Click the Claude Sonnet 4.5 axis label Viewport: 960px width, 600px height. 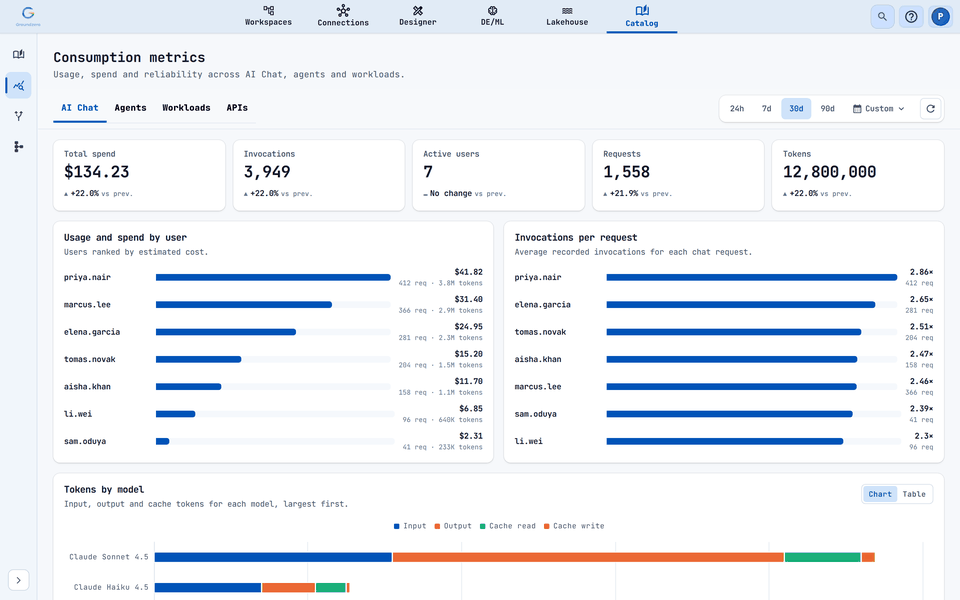click(x=109, y=557)
